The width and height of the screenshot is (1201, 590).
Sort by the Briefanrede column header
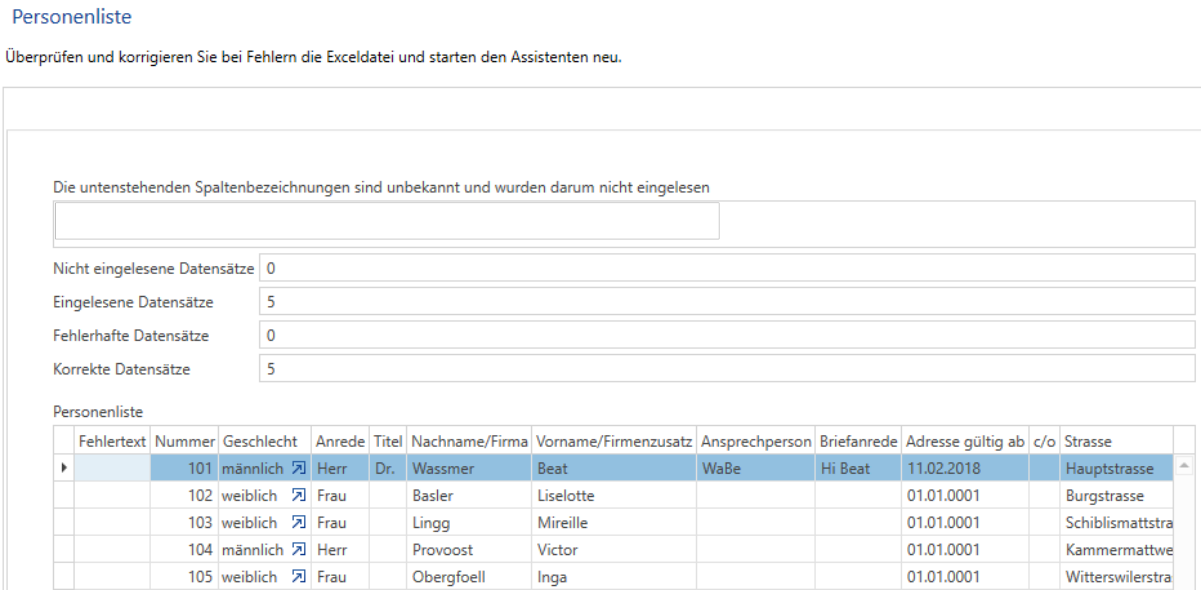point(858,441)
